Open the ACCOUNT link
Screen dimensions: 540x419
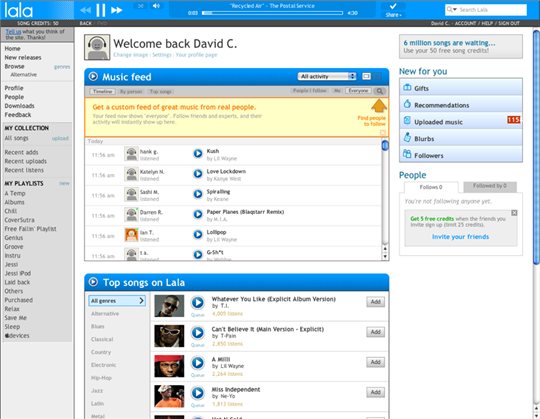[x=465, y=23]
